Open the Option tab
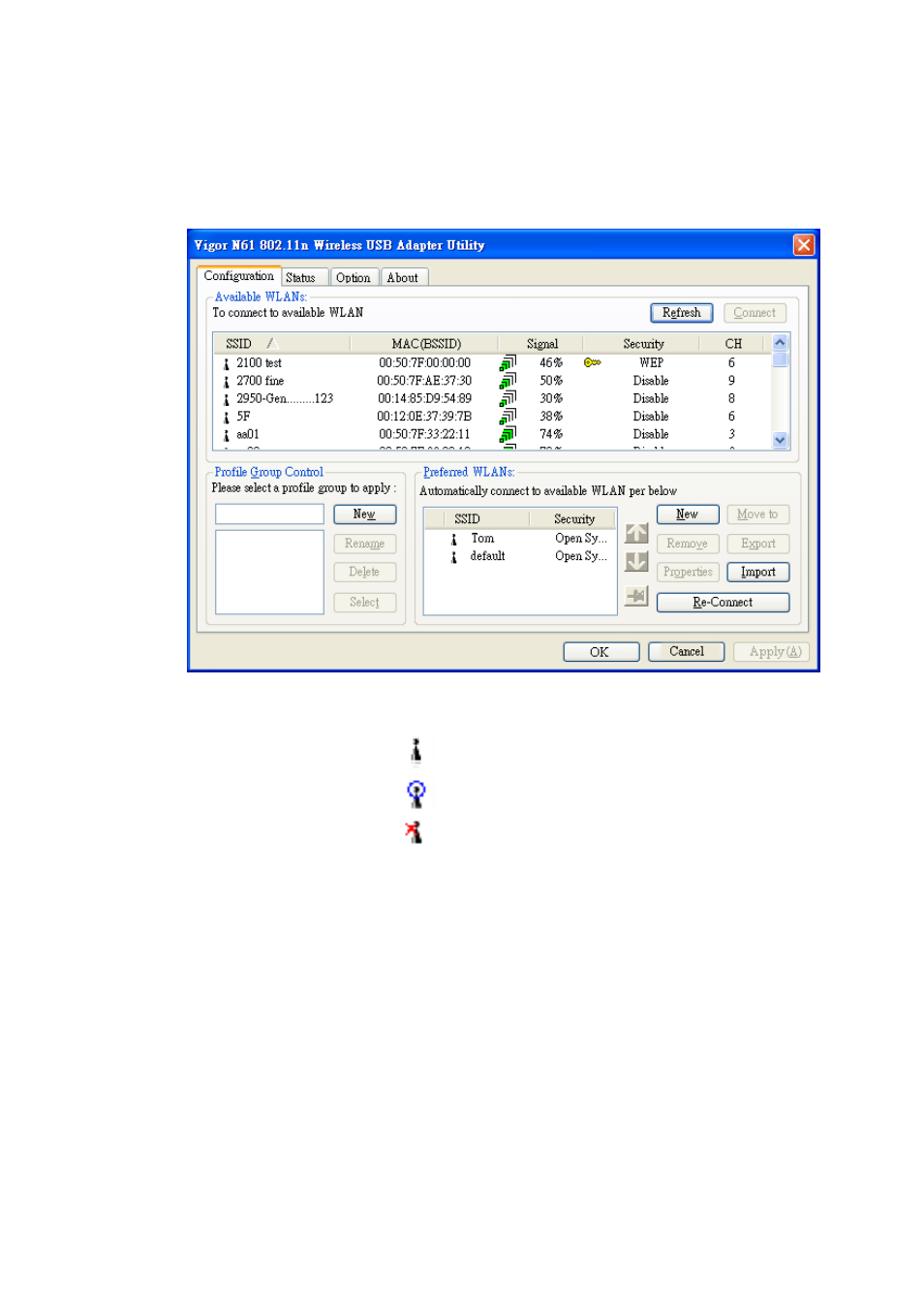The width and height of the screenshot is (924, 1309). pyautogui.click(x=354, y=277)
